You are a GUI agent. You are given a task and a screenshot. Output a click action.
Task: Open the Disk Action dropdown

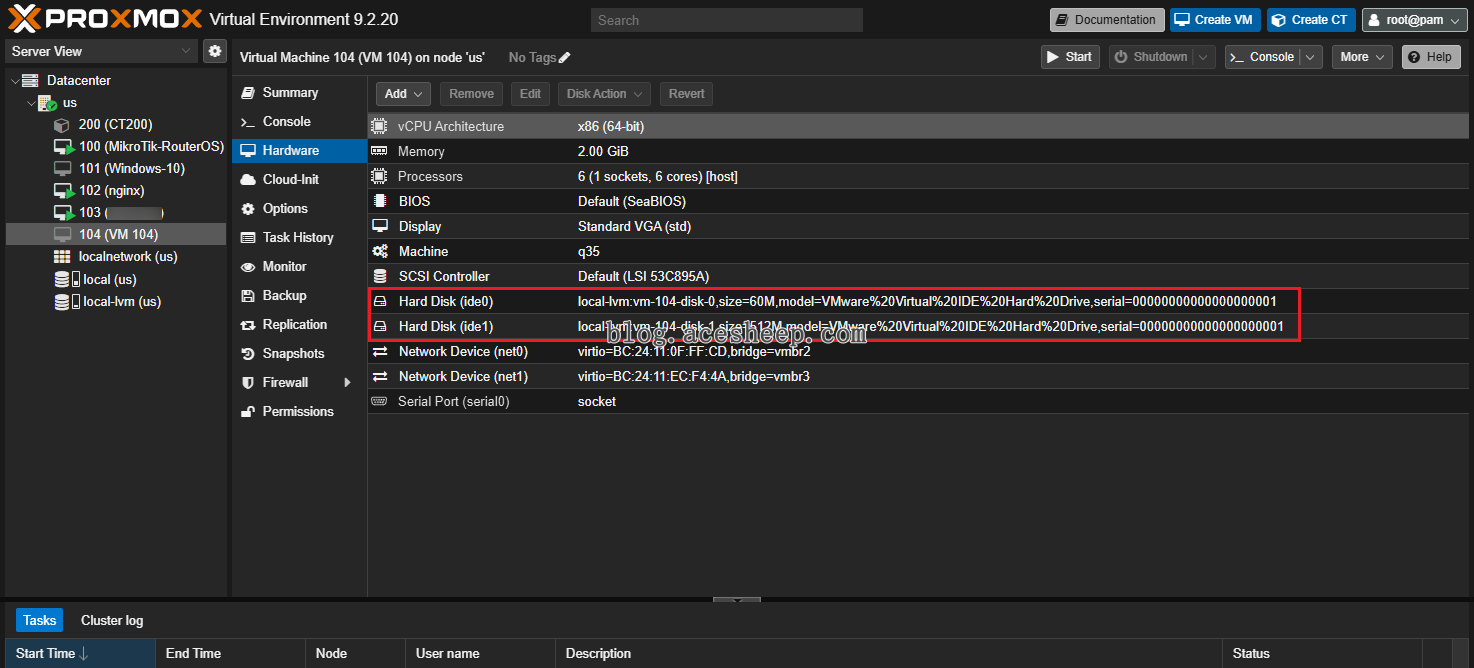point(604,94)
